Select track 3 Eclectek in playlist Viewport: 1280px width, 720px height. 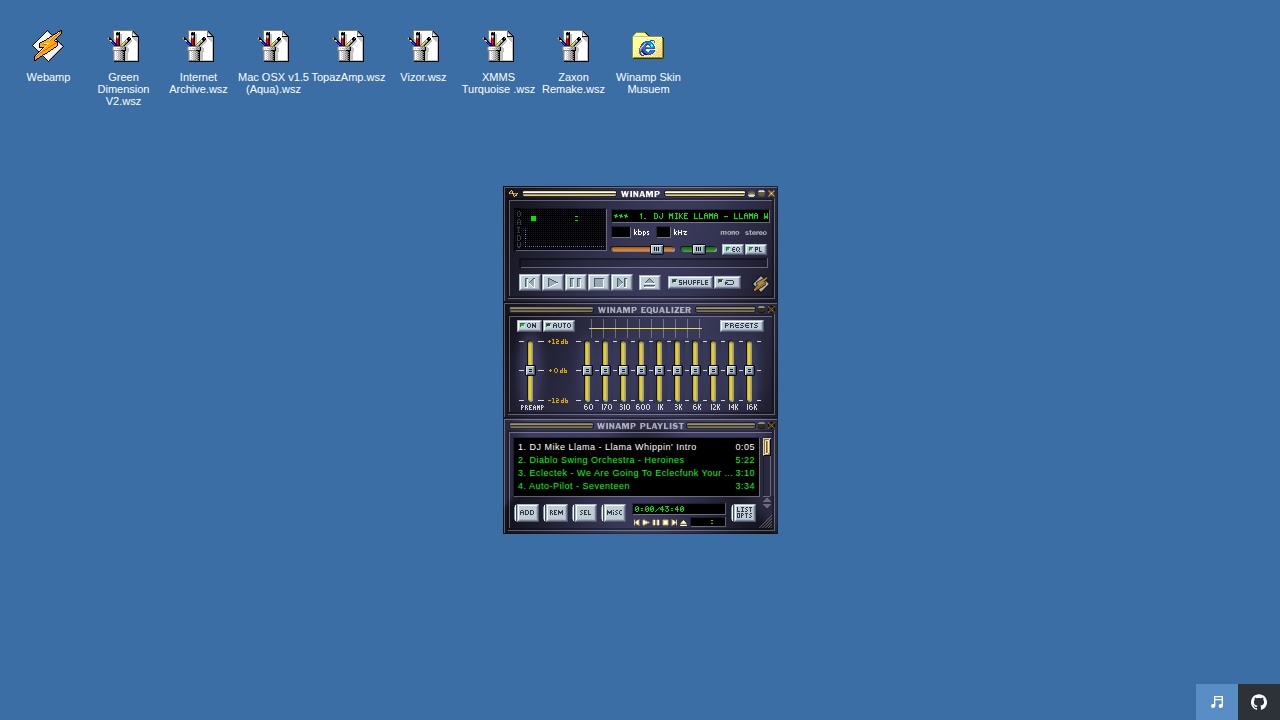pos(636,473)
